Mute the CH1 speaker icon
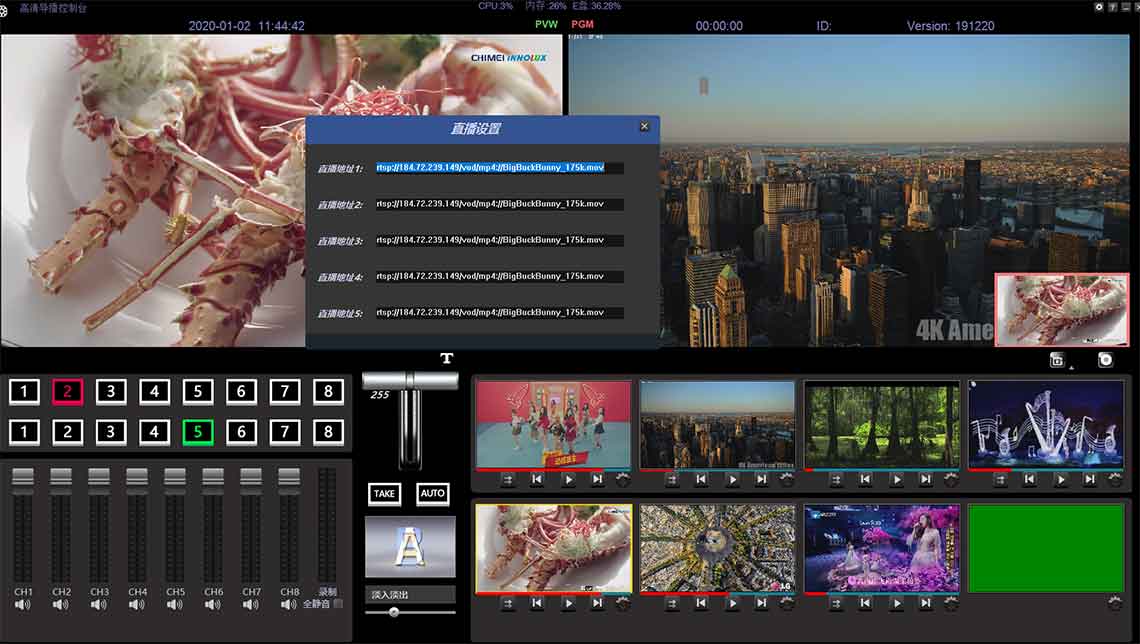 23,605
